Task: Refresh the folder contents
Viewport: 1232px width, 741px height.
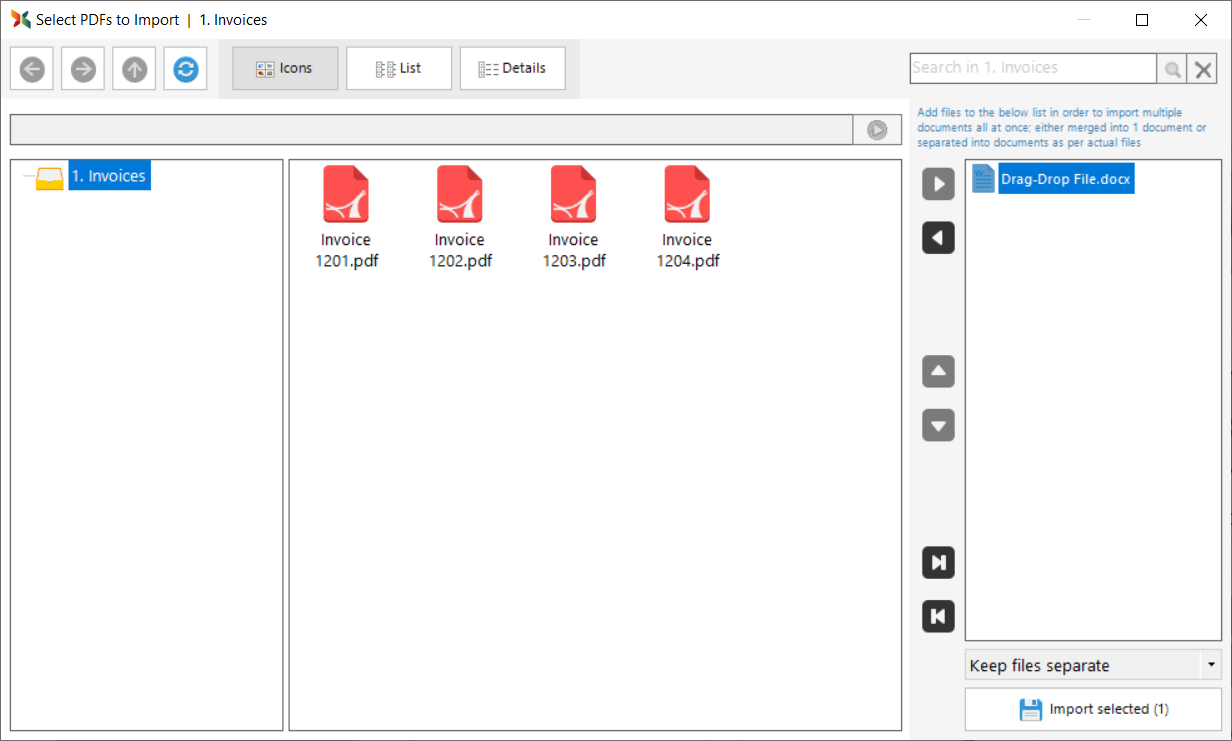Action: [185, 69]
